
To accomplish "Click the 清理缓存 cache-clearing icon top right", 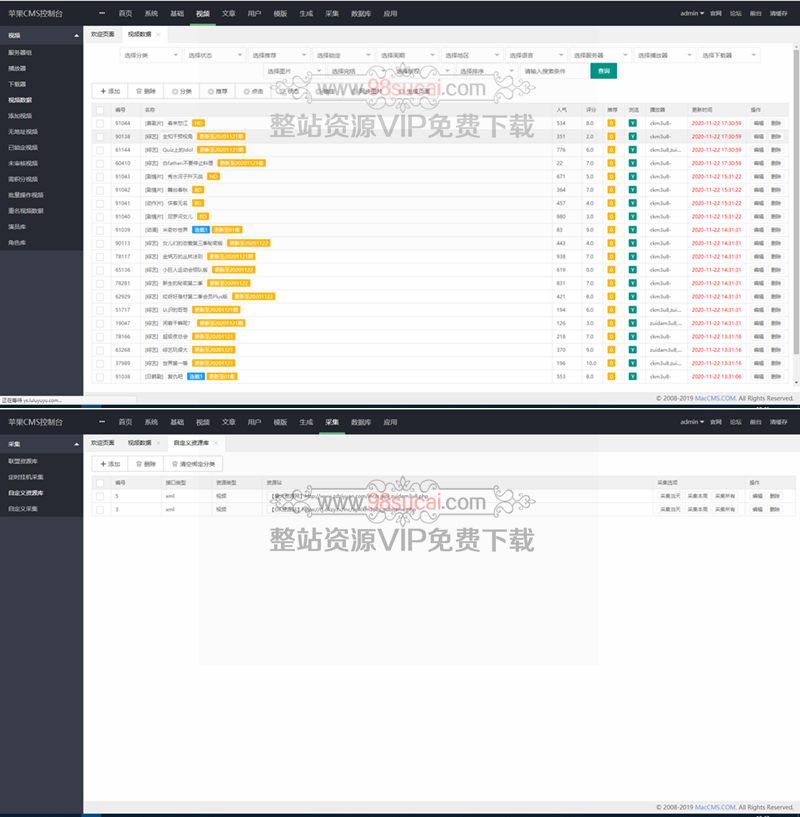I will [x=781, y=14].
